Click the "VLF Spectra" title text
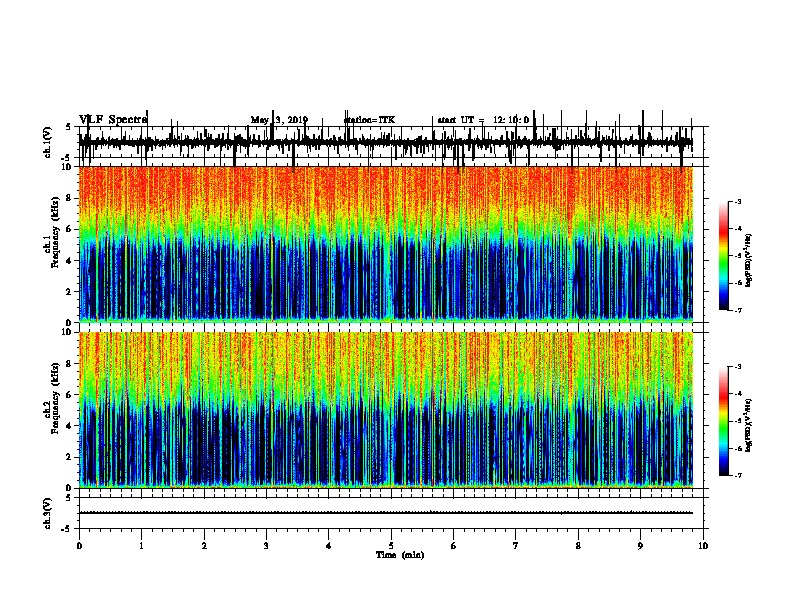The height and width of the screenshot is (612, 792). coord(113,119)
